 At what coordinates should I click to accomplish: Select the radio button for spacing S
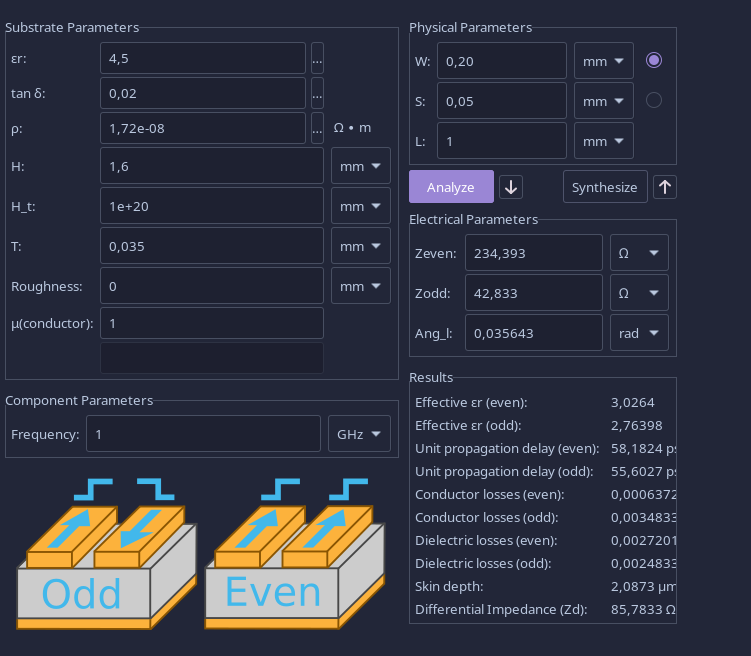pos(654,100)
